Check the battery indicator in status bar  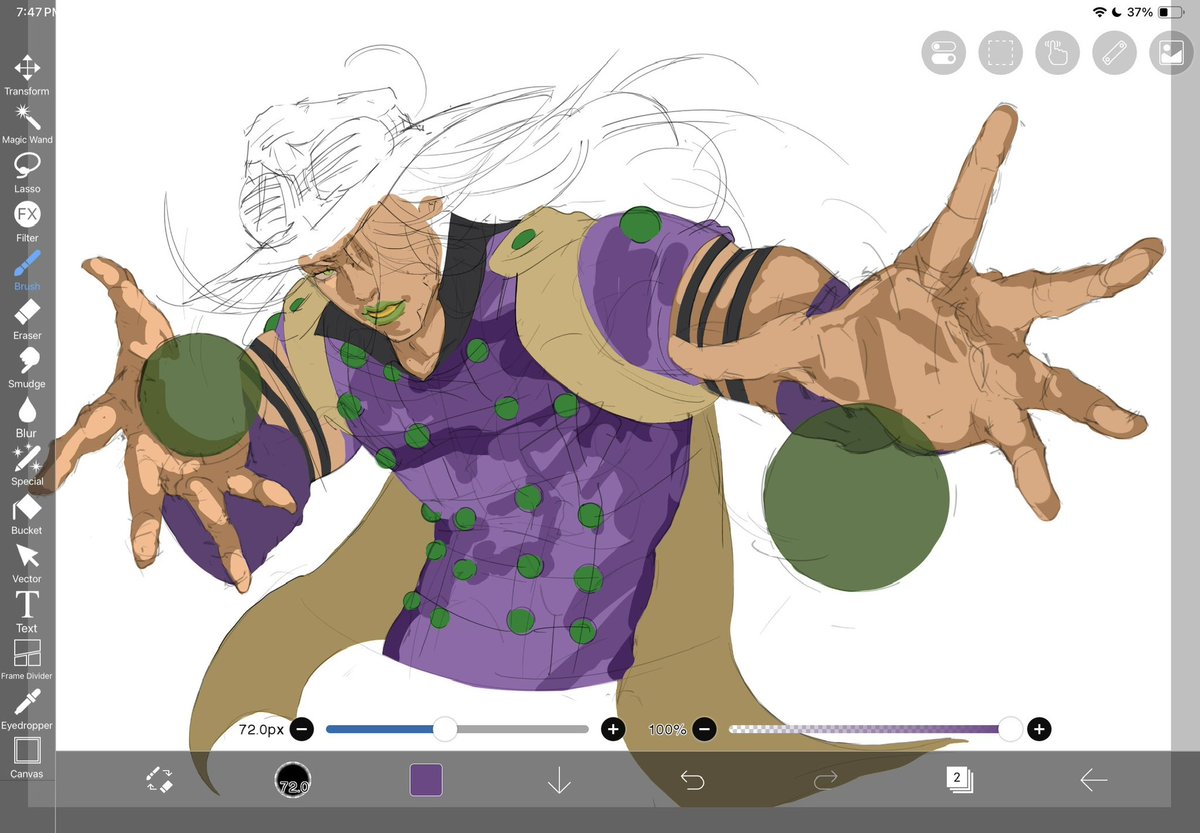[1171, 12]
